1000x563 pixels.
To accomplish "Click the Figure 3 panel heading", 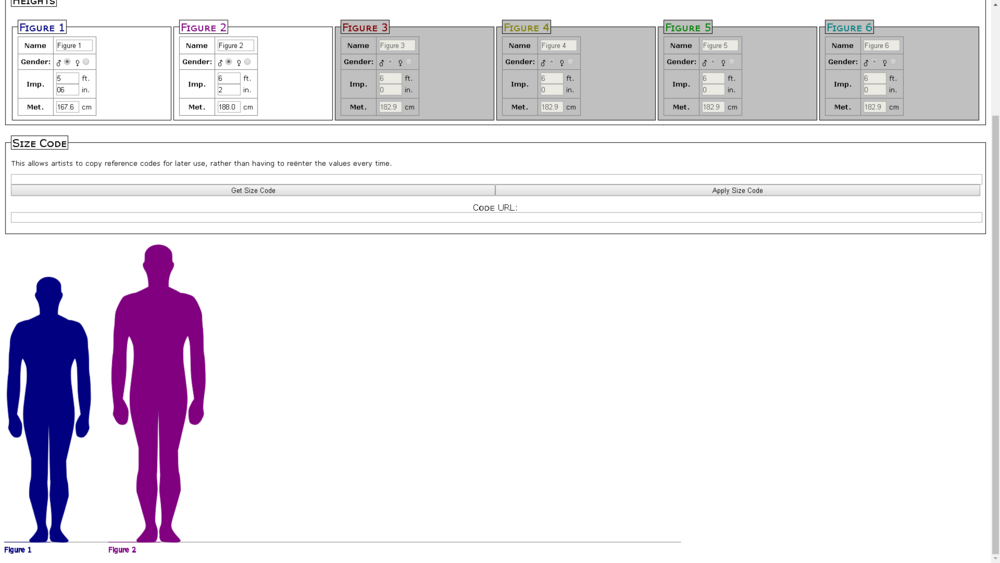I will pos(365,28).
